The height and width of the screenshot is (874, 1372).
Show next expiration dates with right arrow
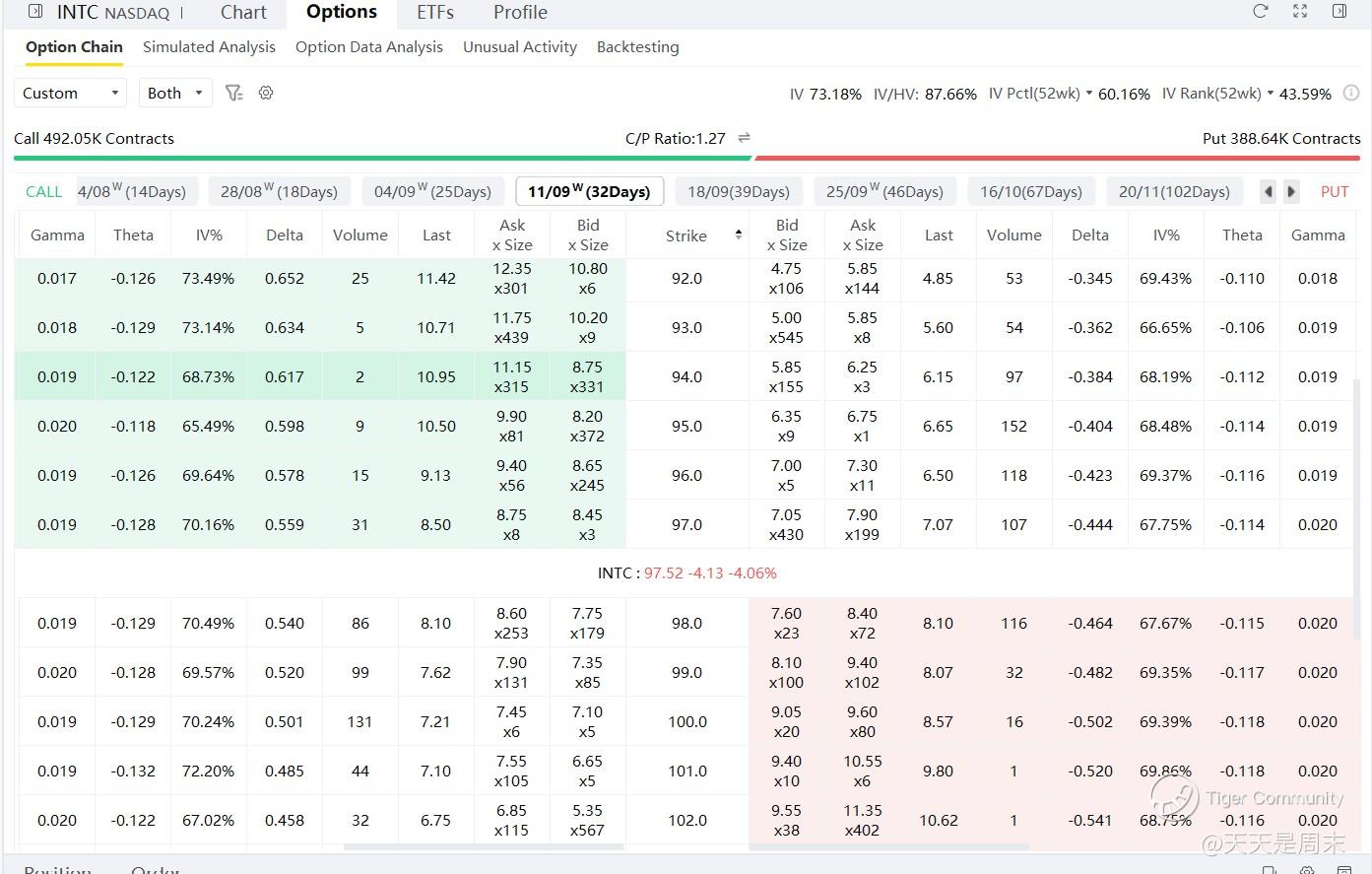coord(1291,191)
